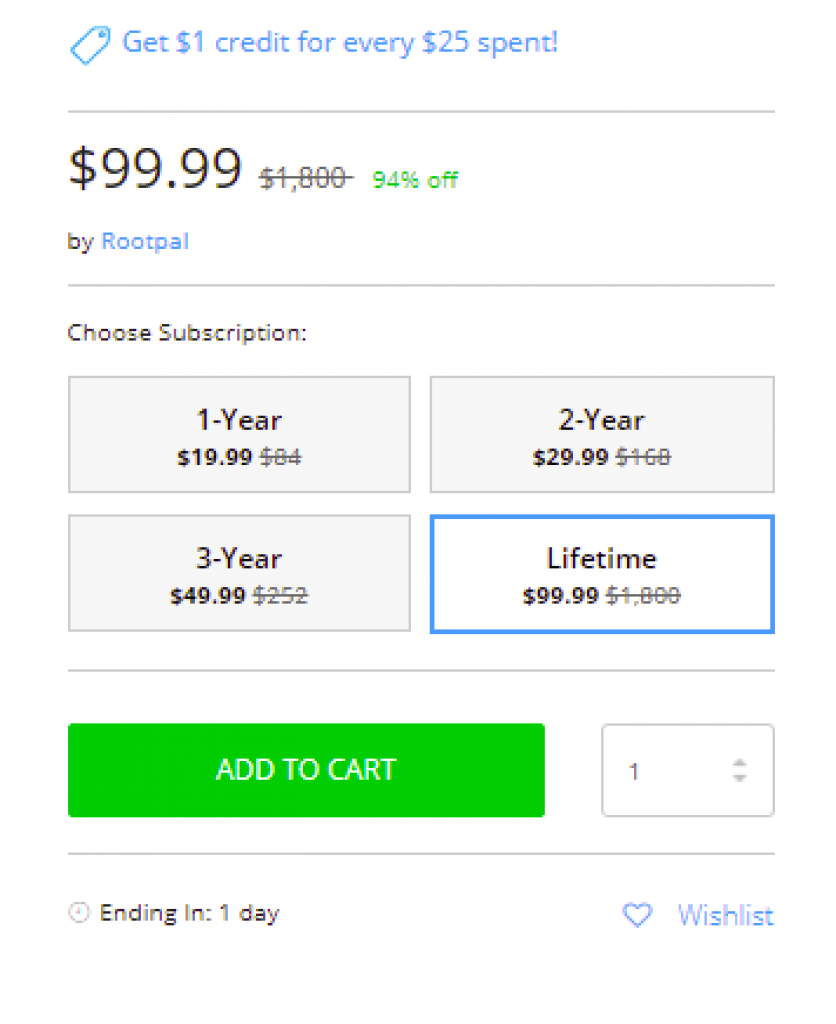Image resolution: width=836 pixels, height=1024 pixels.
Task: Click the green 94% off label
Action: click(415, 180)
